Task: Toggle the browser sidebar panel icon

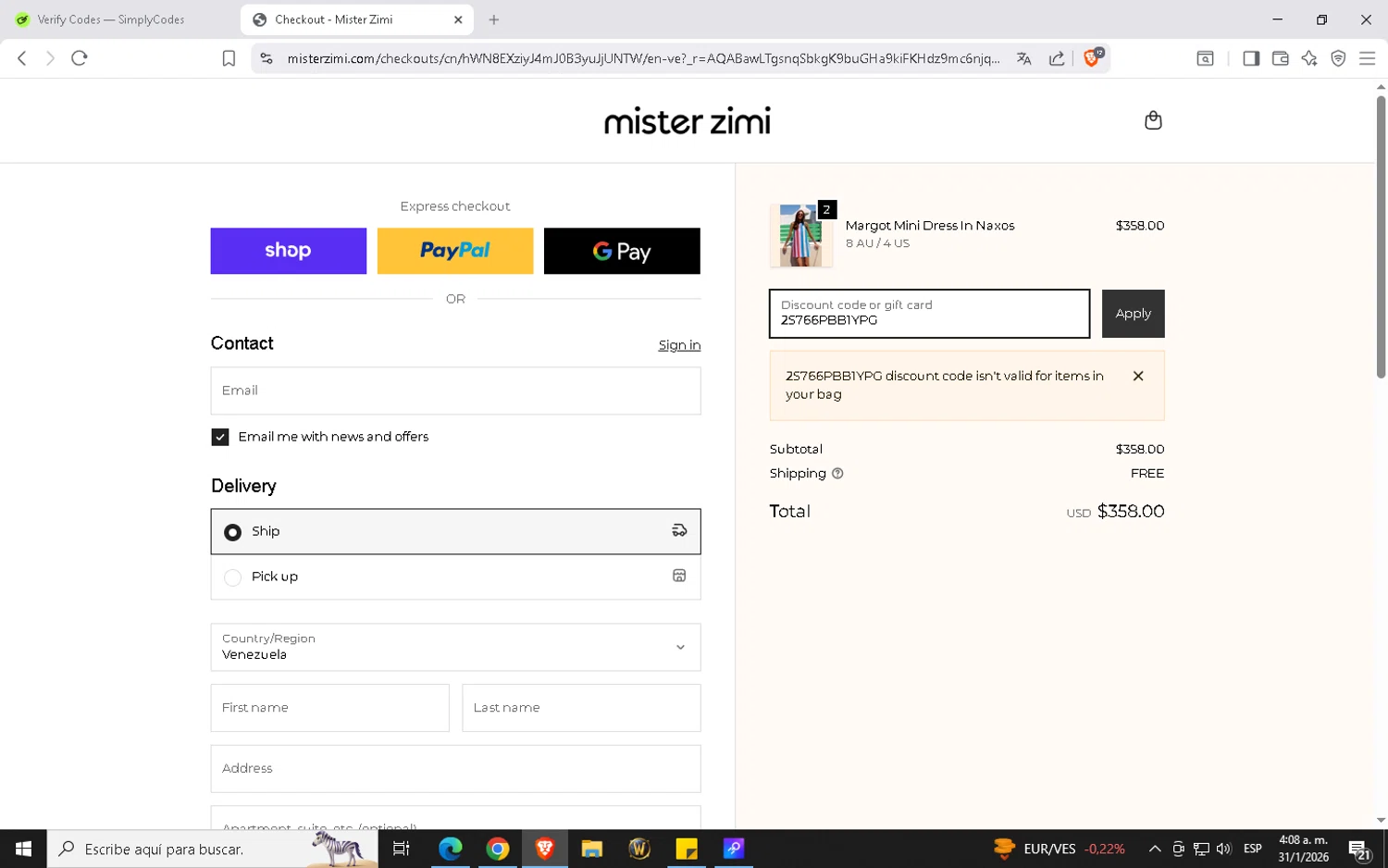Action: pyautogui.click(x=1251, y=58)
